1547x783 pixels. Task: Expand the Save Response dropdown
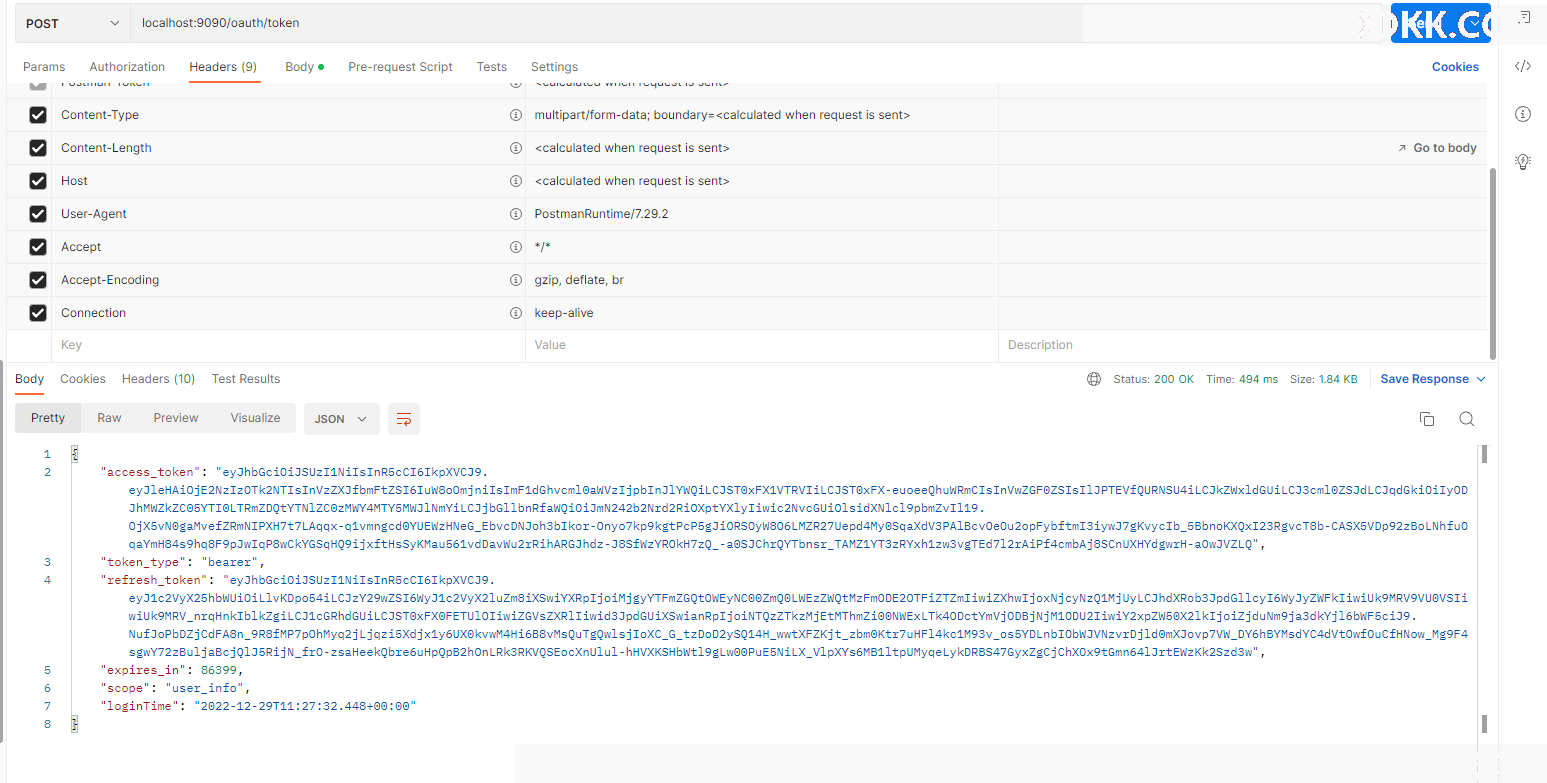1433,379
